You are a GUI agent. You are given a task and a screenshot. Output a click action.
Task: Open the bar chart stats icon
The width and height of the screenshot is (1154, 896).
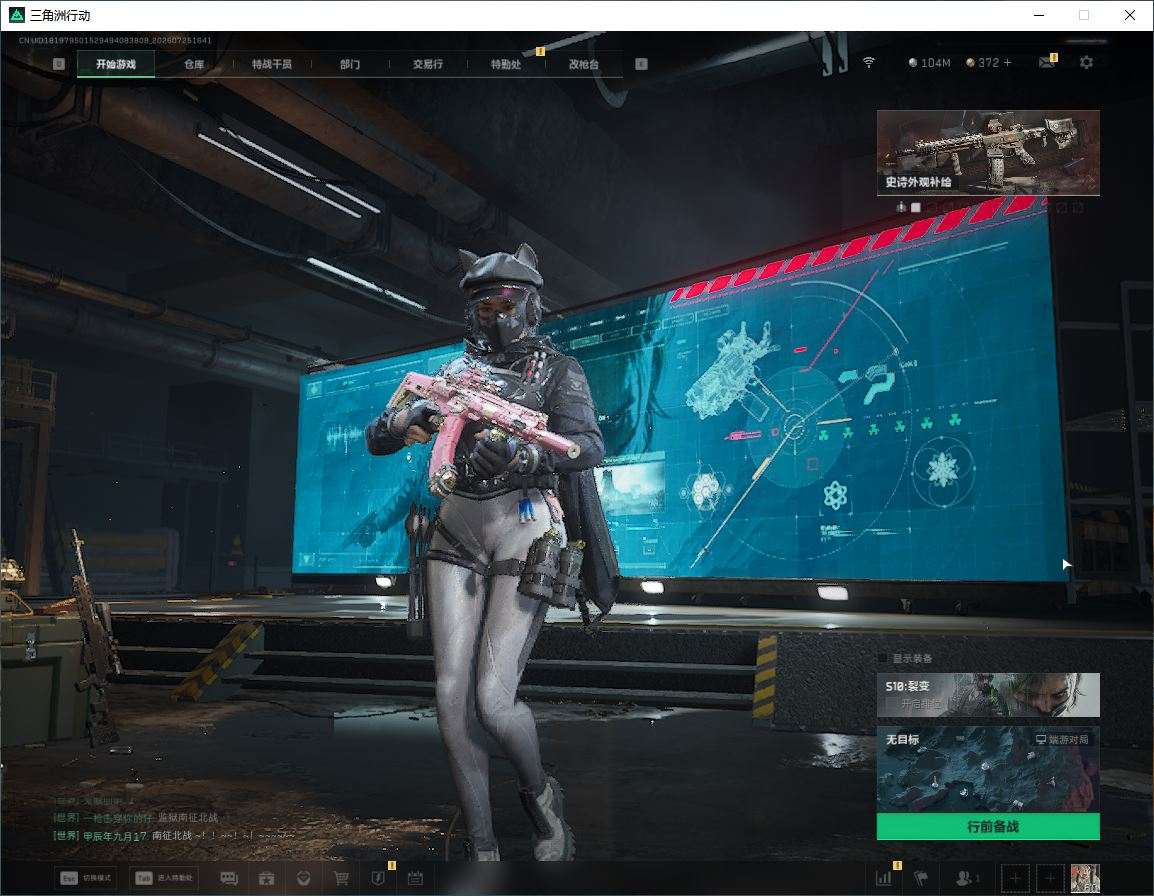click(x=884, y=878)
